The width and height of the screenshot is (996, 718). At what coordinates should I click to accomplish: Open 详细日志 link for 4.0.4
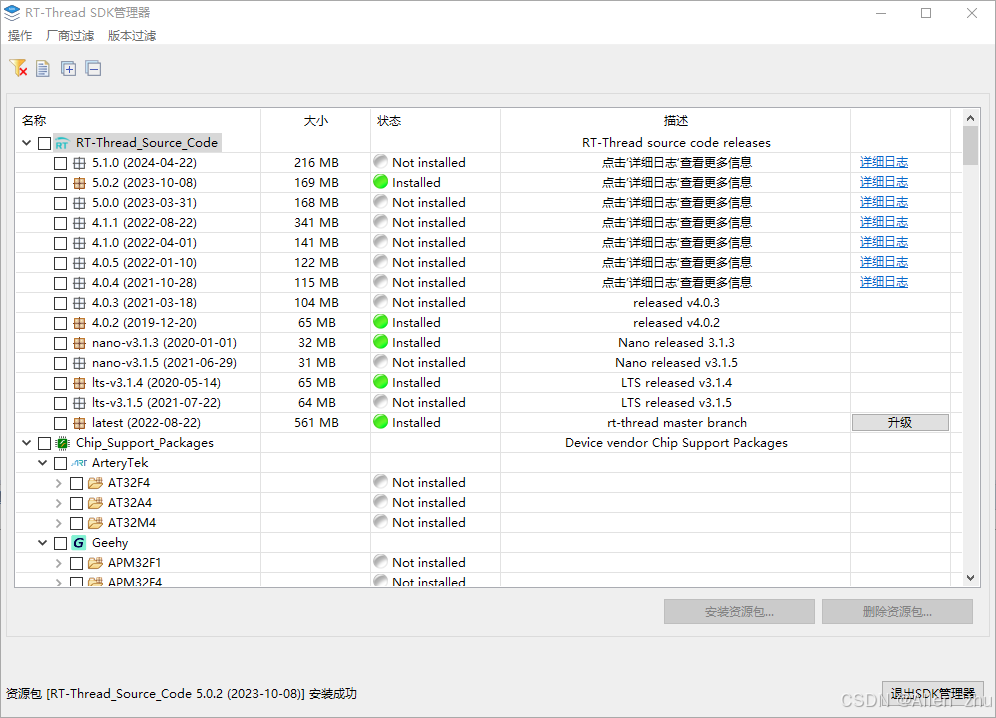[x=884, y=282]
